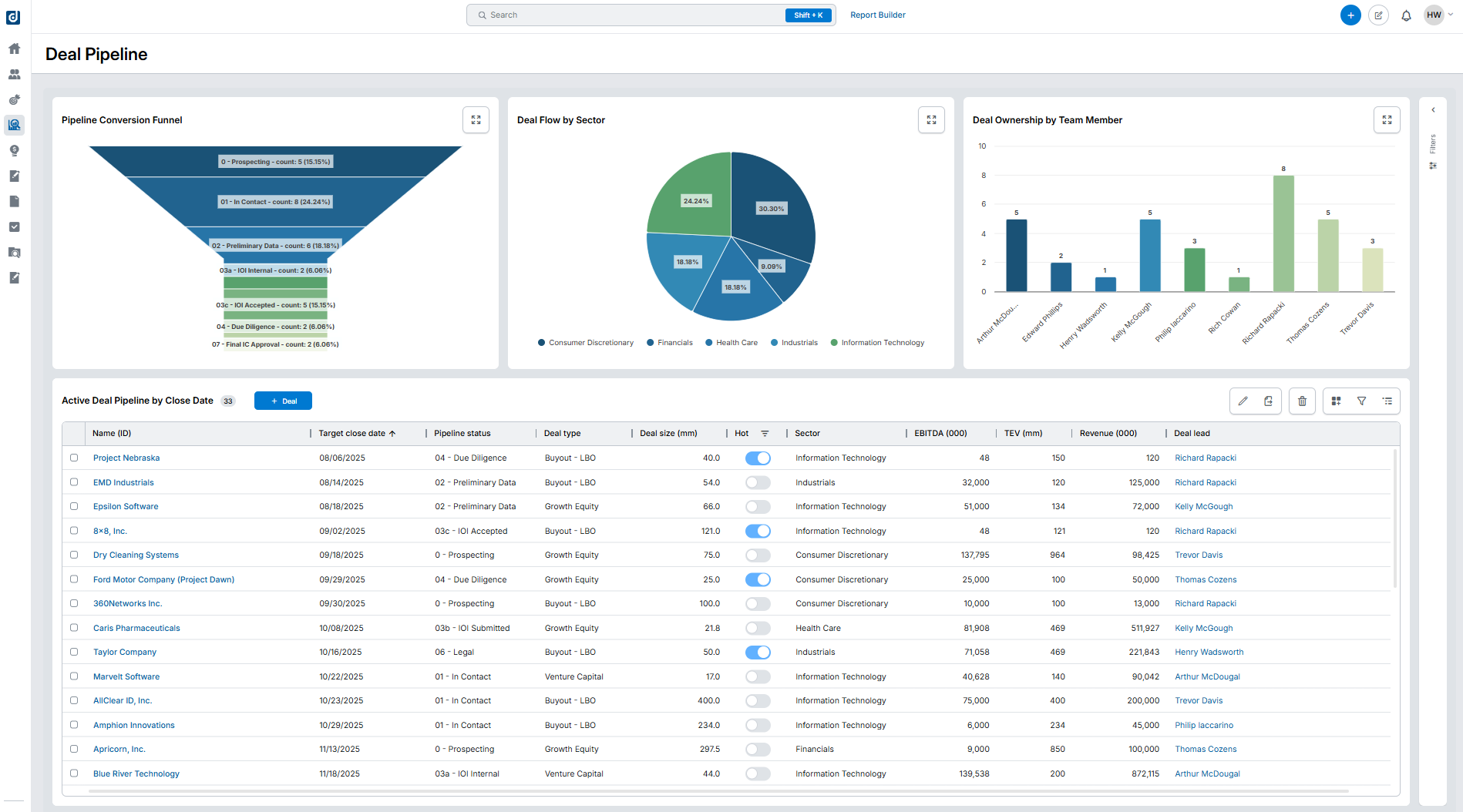Enable Hot toggle for EMD Industrials
Viewport: 1463px width, 812px height.
[758, 482]
